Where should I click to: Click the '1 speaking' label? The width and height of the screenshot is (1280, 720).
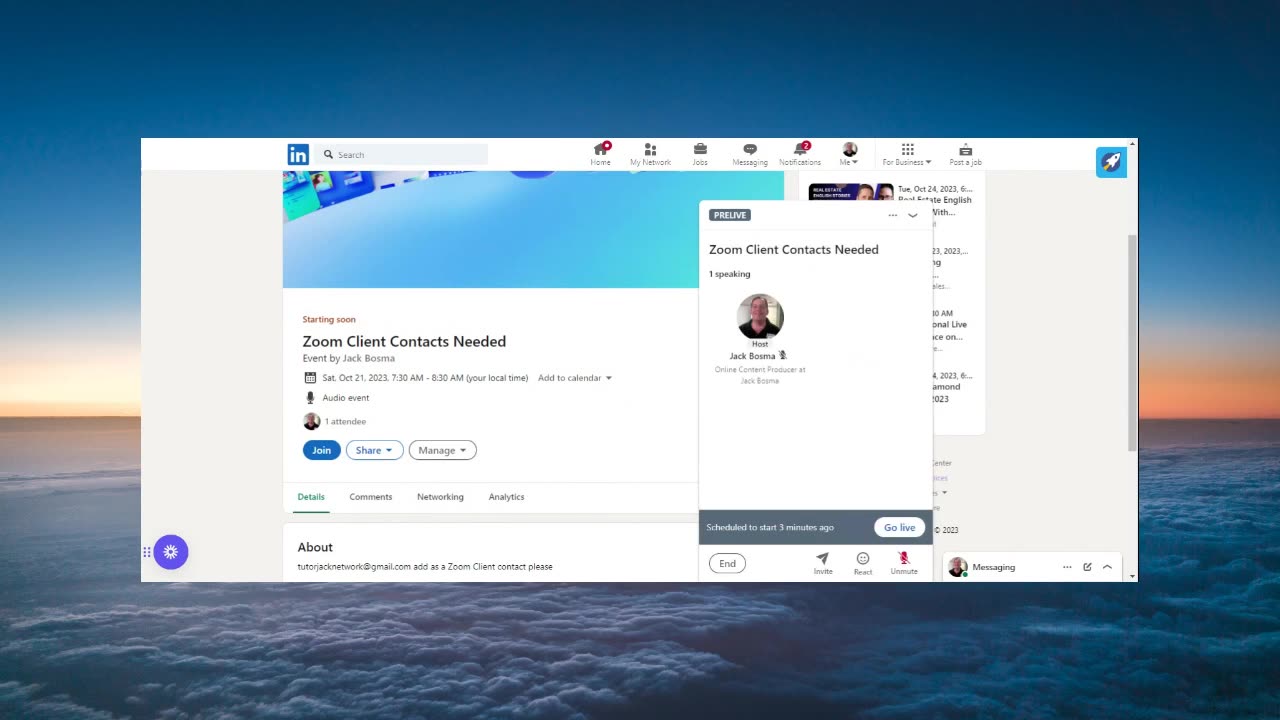click(729, 274)
